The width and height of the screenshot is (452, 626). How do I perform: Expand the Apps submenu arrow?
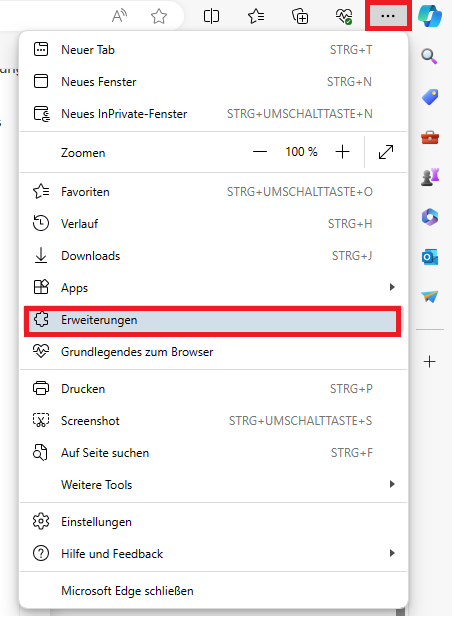point(392,287)
